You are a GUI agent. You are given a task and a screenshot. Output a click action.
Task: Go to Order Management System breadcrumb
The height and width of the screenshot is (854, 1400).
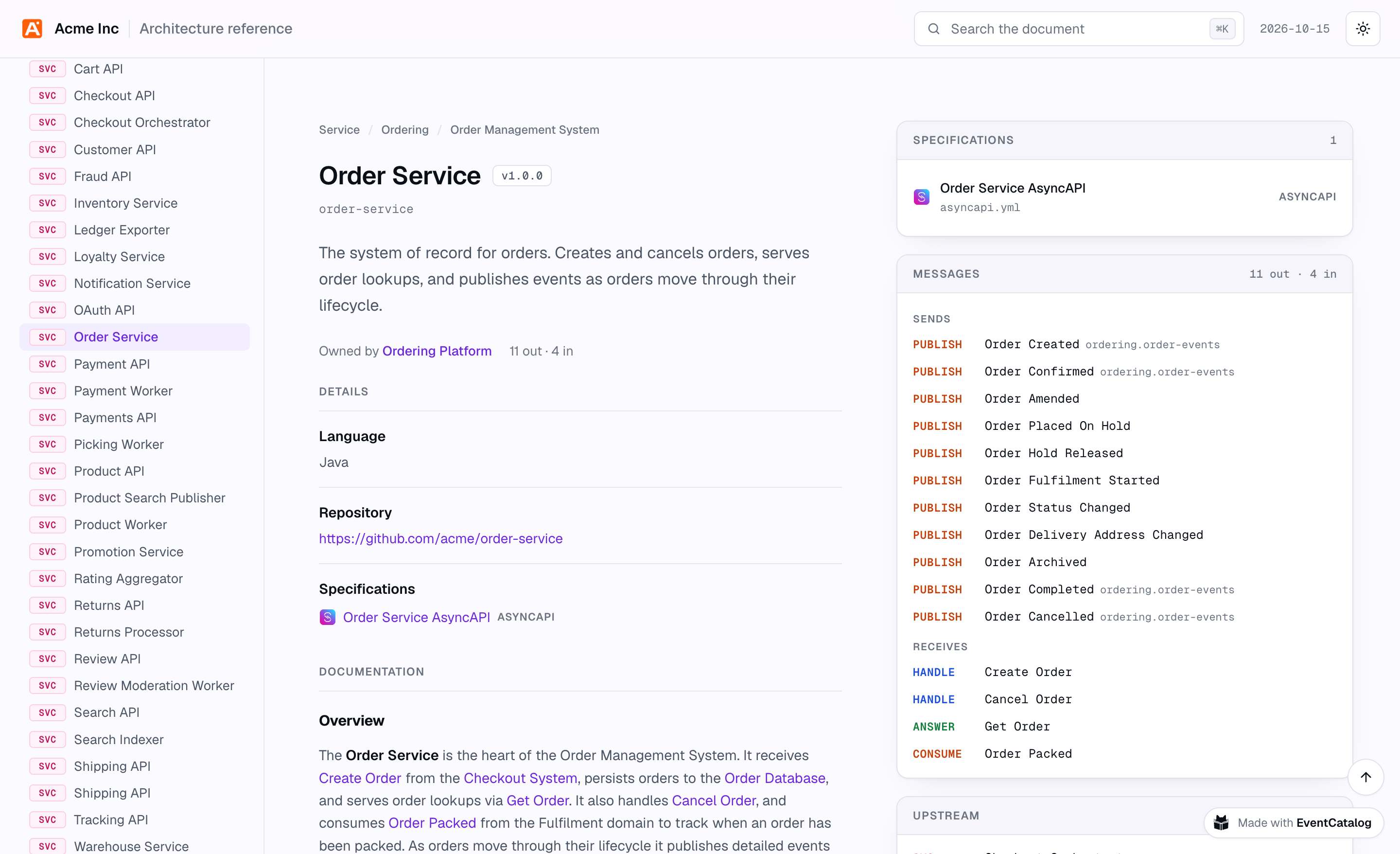click(525, 130)
